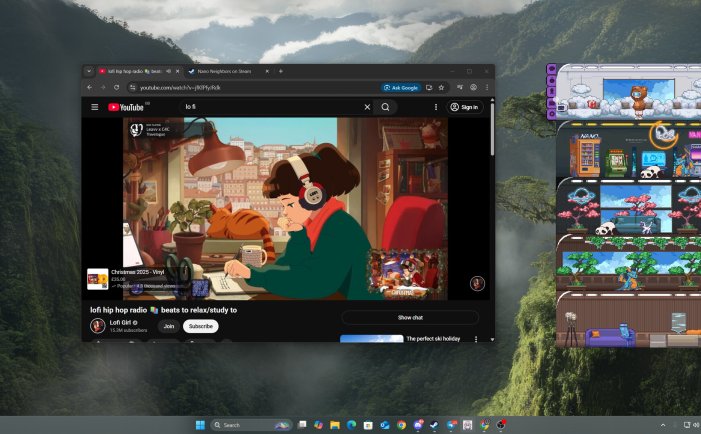Image resolution: width=701 pixels, height=434 pixels.
Task: Click the Subscribe button
Action: point(200,326)
